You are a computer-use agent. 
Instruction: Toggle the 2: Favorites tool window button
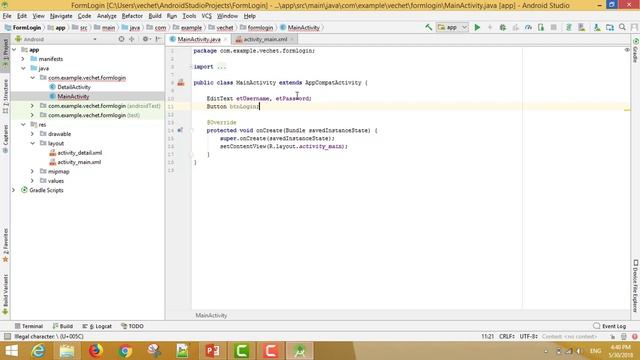[5, 245]
